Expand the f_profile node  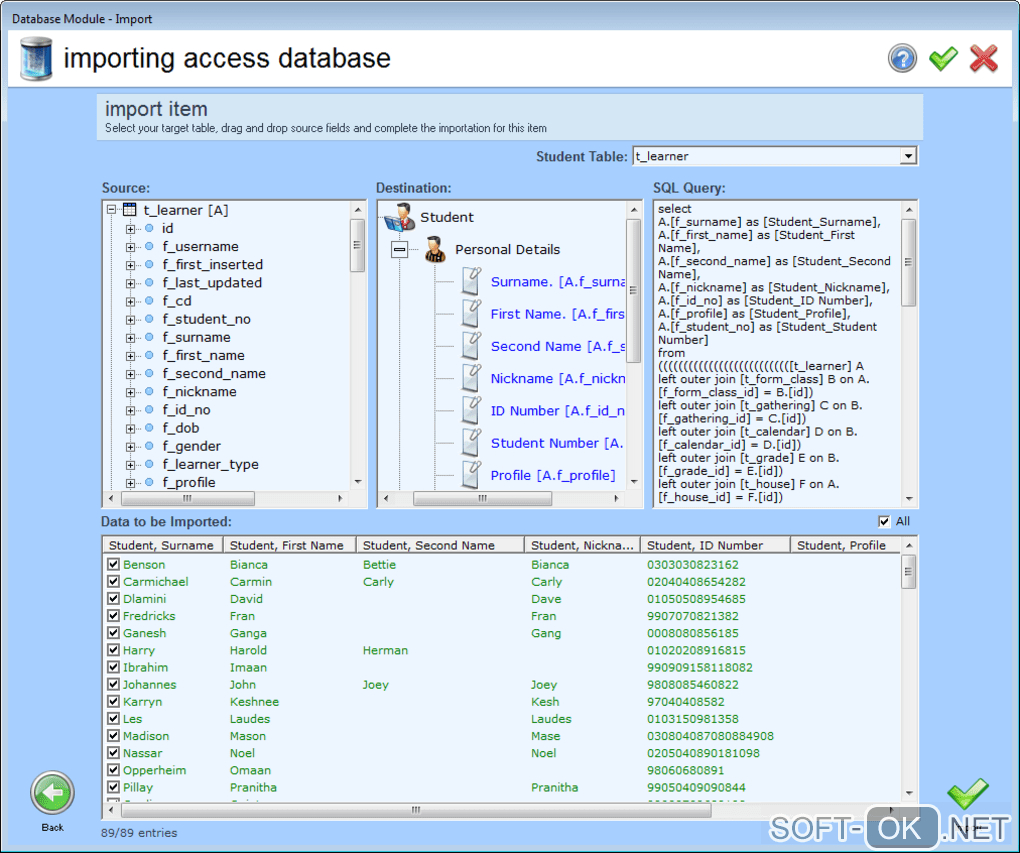pyautogui.click(x=130, y=483)
